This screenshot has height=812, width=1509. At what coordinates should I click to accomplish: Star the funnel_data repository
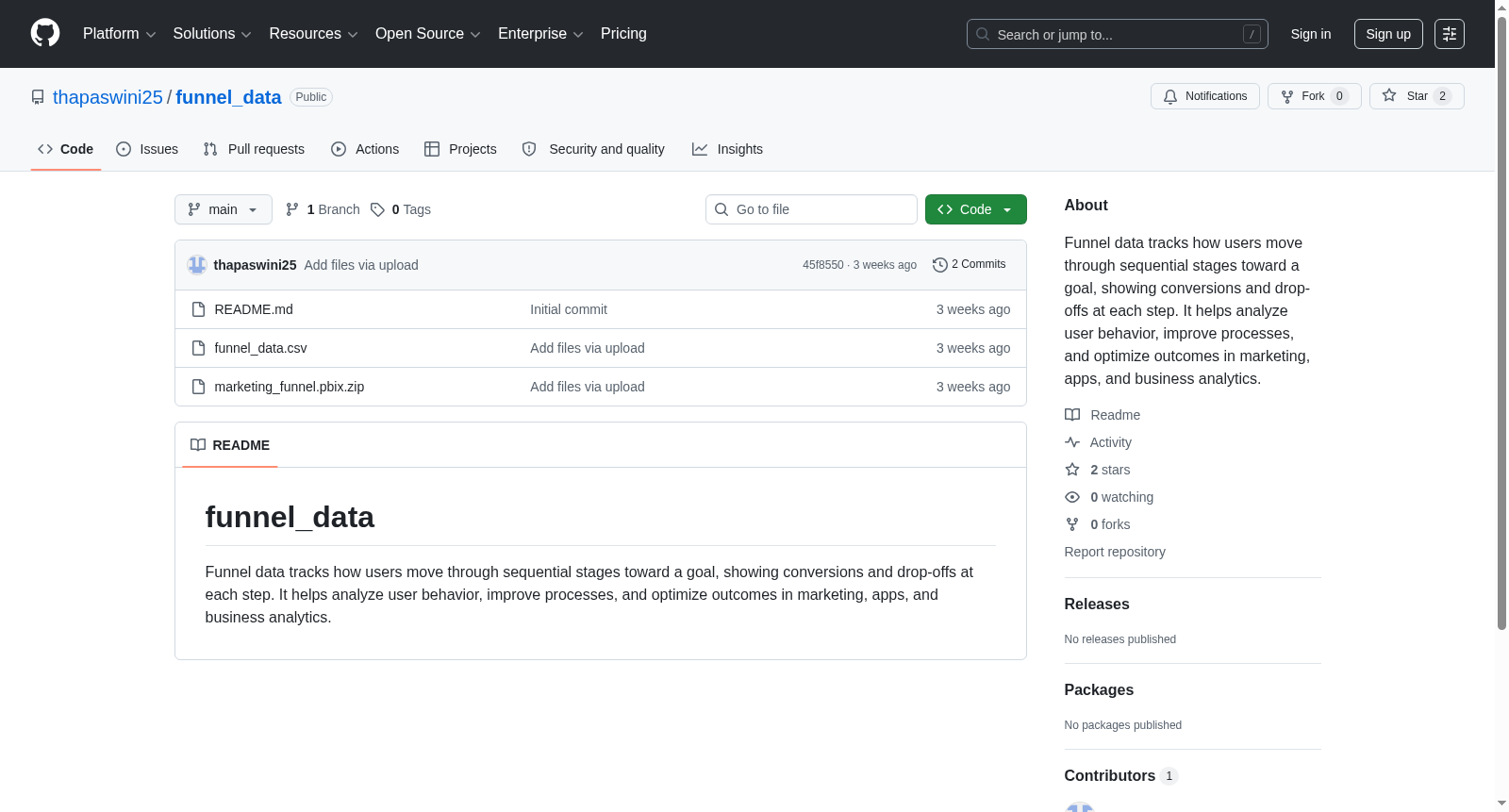(x=1417, y=96)
